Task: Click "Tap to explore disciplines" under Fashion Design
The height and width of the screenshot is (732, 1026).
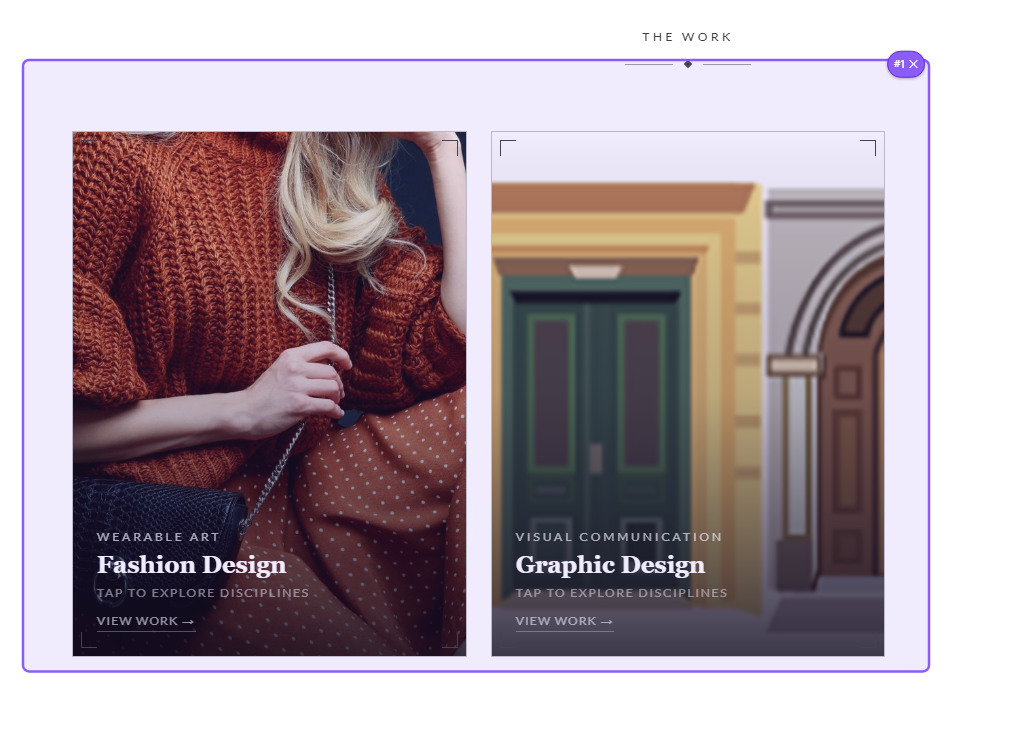Action: [x=203, y=593]
